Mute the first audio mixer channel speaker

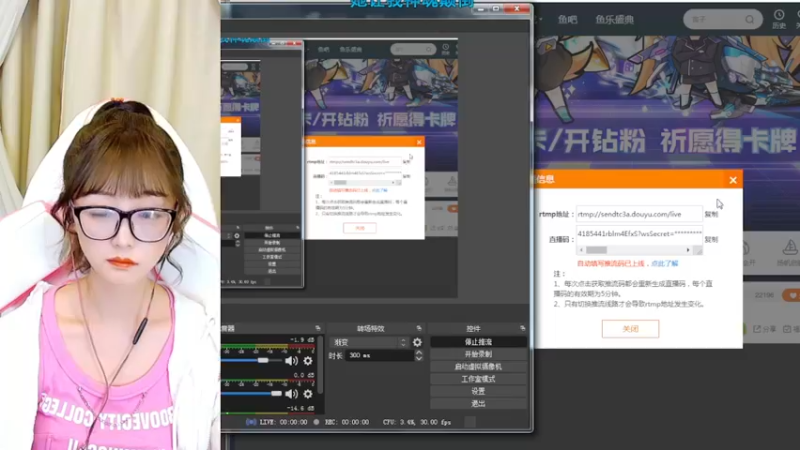pos(291,361)
